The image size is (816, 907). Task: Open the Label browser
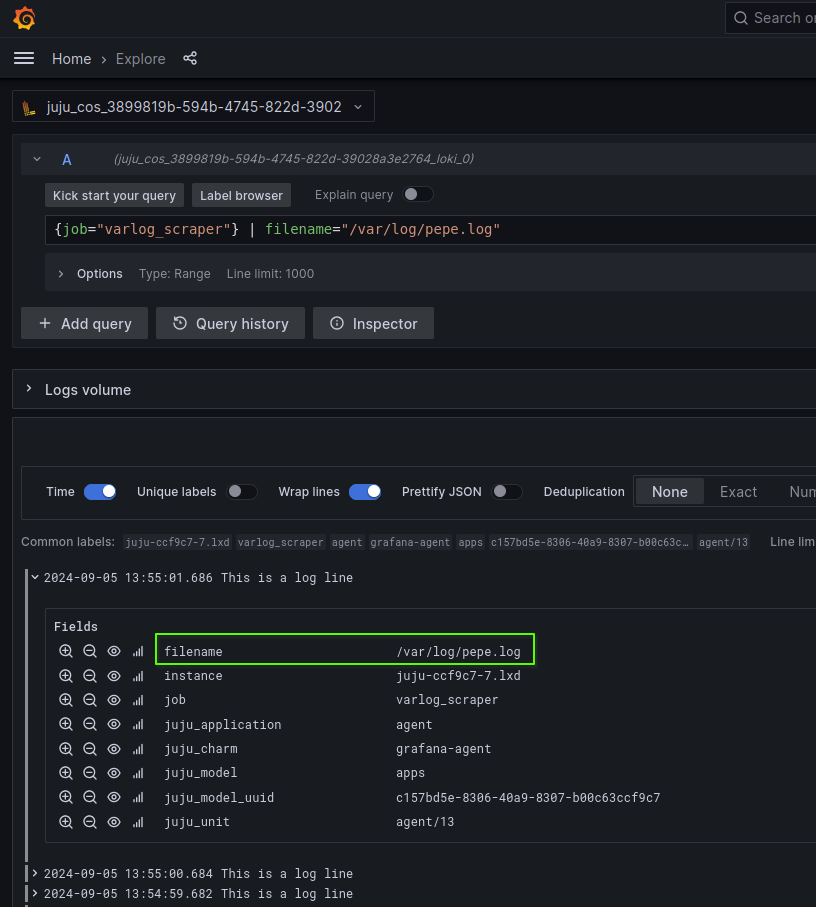tap(241, 195)
